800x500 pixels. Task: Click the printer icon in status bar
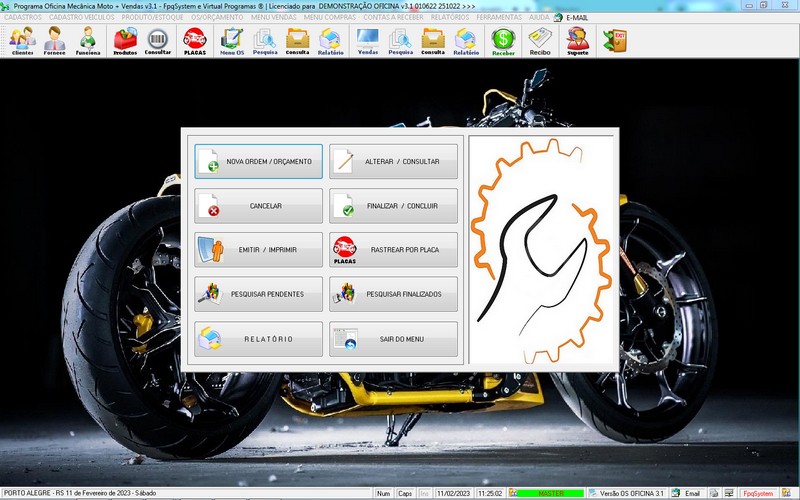pyautogui.click(x=714, y=493)
